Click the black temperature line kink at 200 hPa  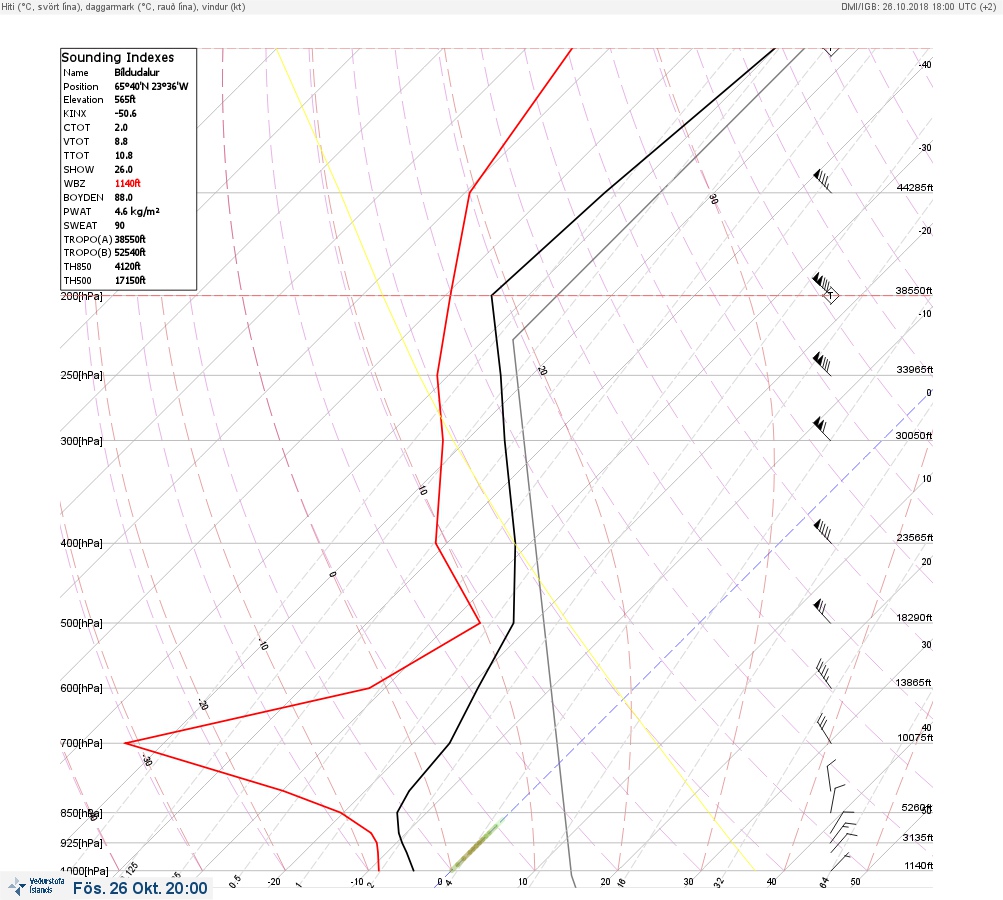(492, 296)
